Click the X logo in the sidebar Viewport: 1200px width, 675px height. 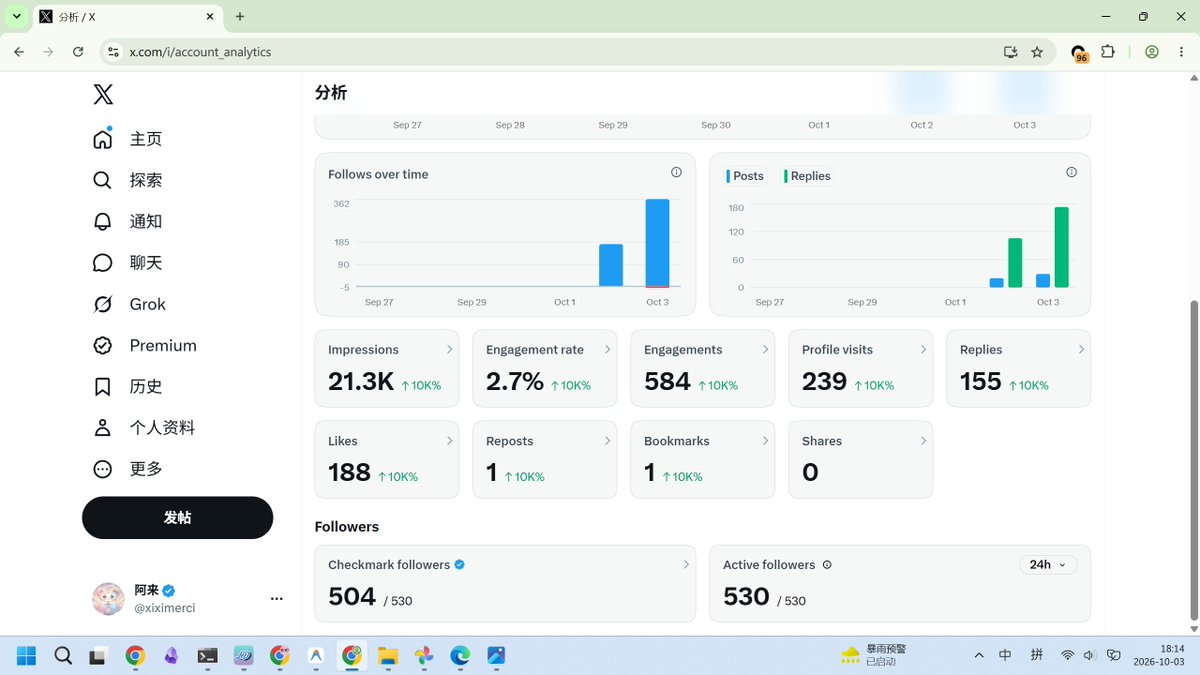tap(103, 94)
